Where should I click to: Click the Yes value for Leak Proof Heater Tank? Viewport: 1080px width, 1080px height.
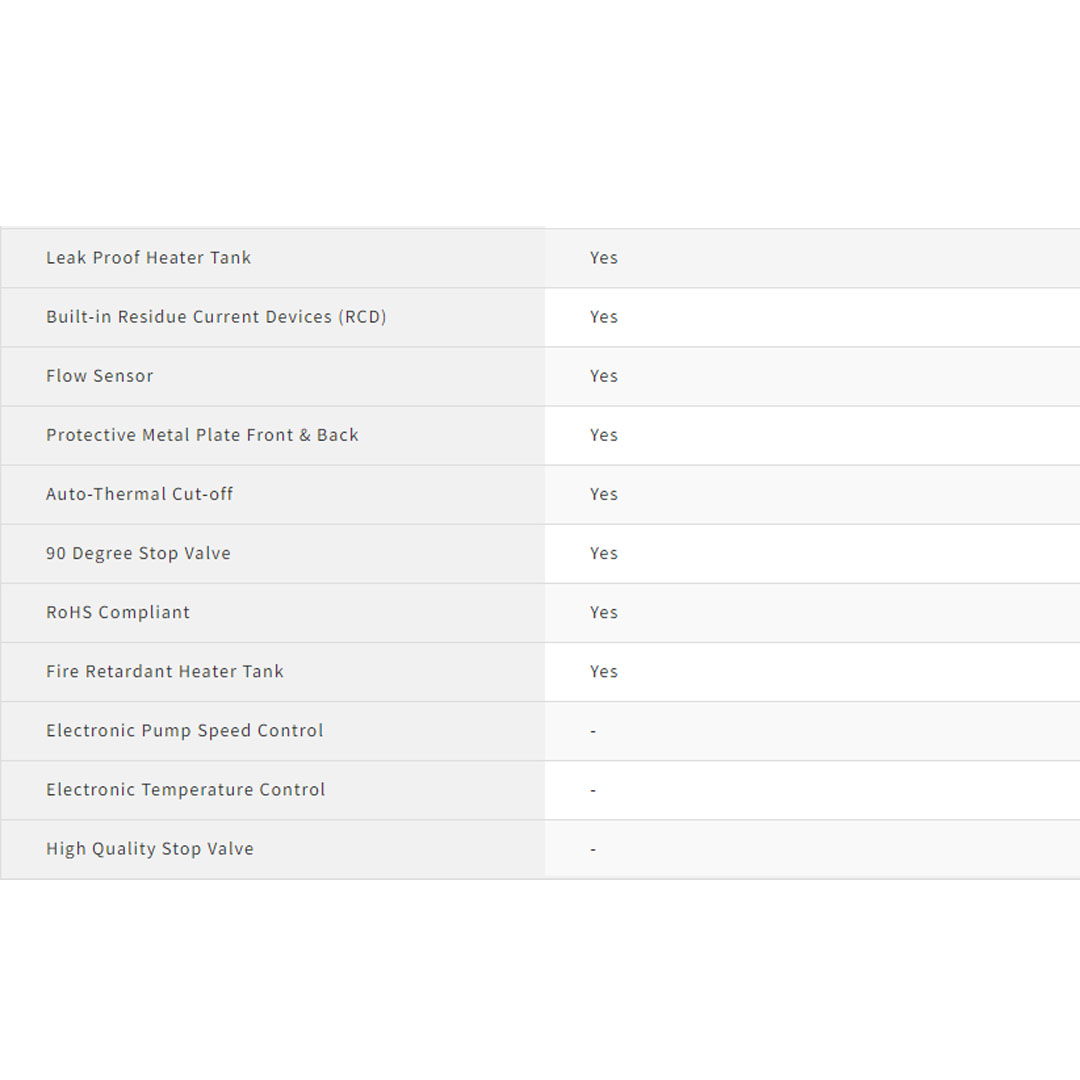[x=604, y=258]
